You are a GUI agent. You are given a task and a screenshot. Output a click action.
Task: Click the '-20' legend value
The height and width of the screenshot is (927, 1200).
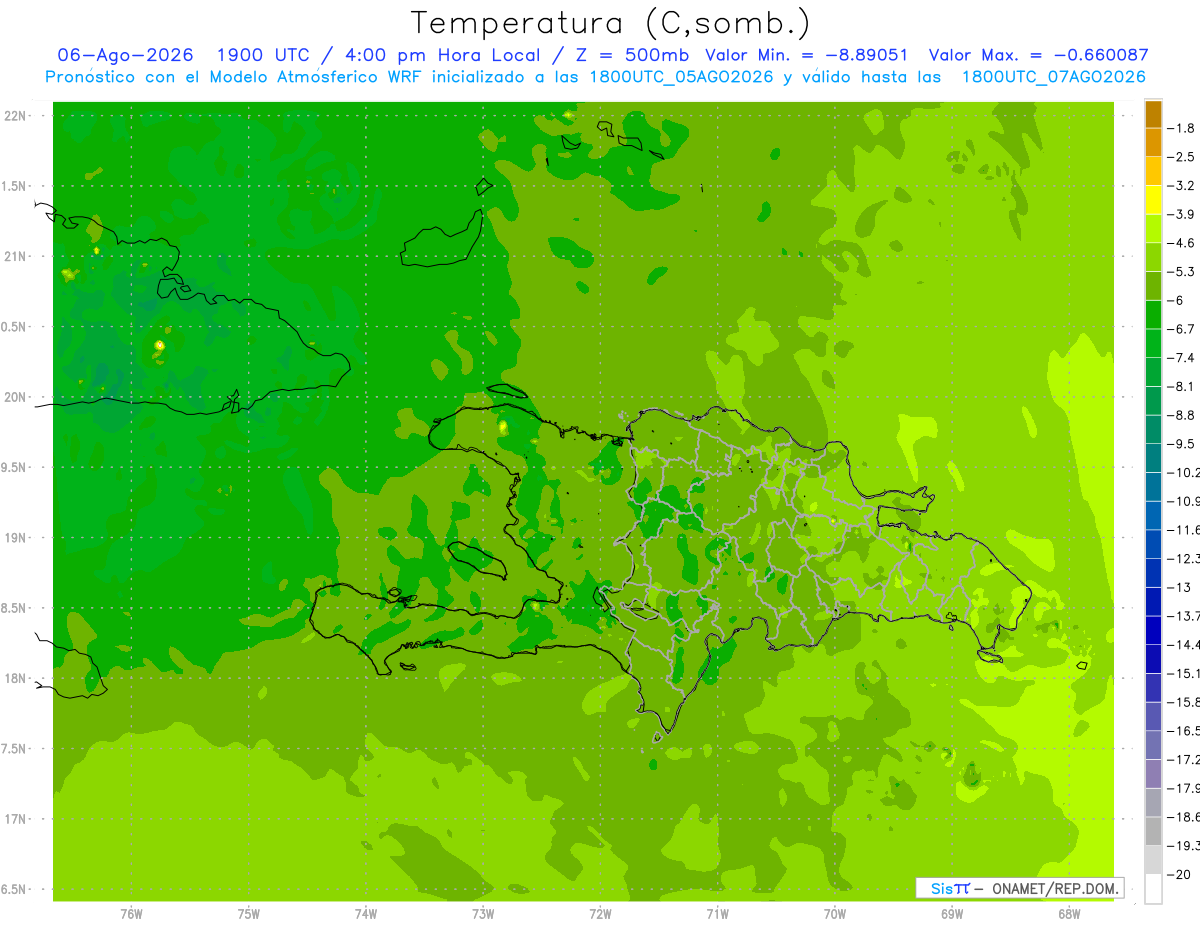point(1180,874)
